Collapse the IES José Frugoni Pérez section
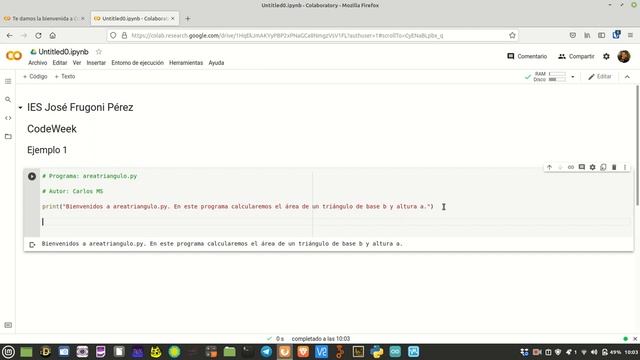This screenshot has width=640, height=360. [x=20, y=107]
